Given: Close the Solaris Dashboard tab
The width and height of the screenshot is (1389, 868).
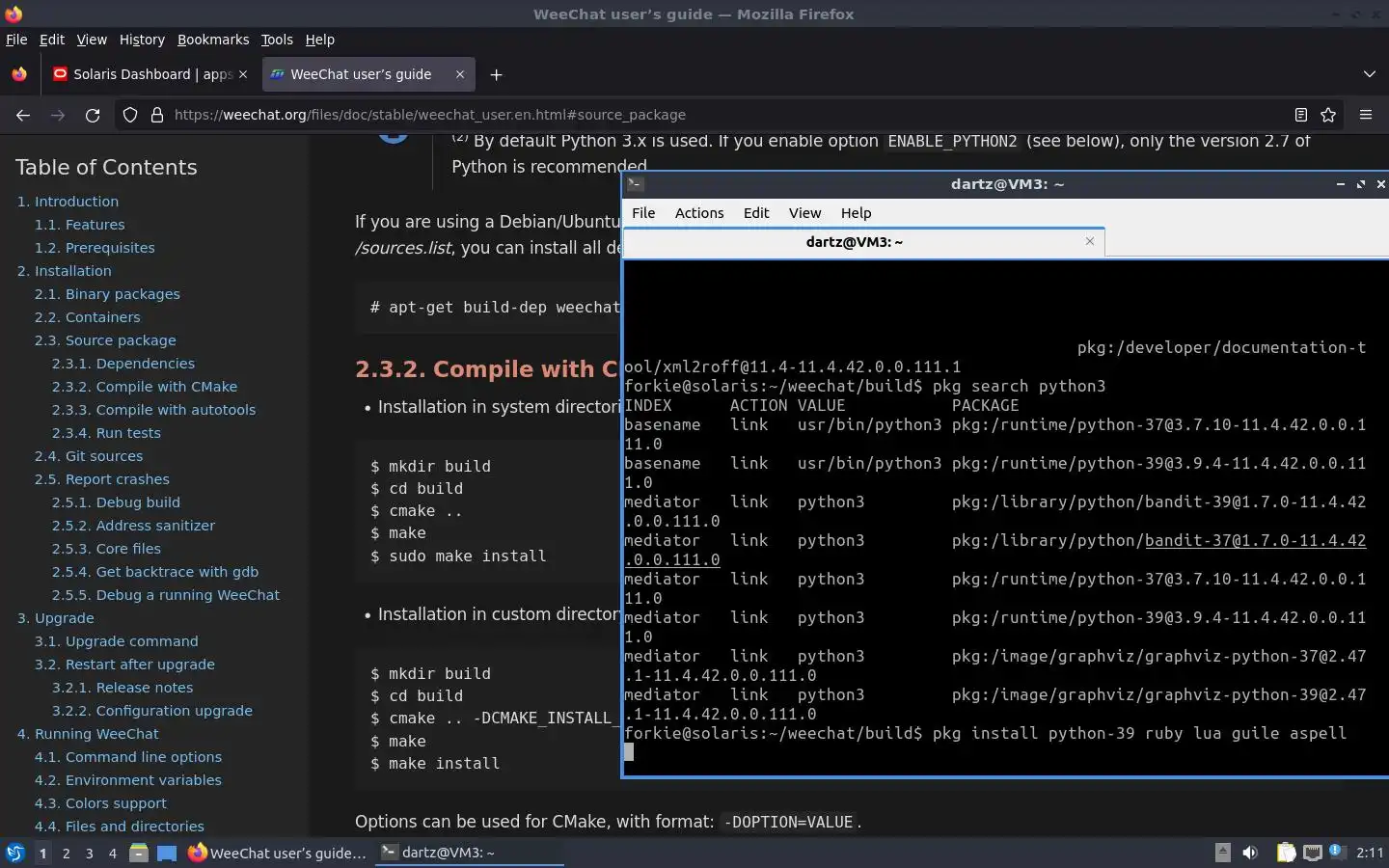Looking at the screenshot, I should point(243,74).
